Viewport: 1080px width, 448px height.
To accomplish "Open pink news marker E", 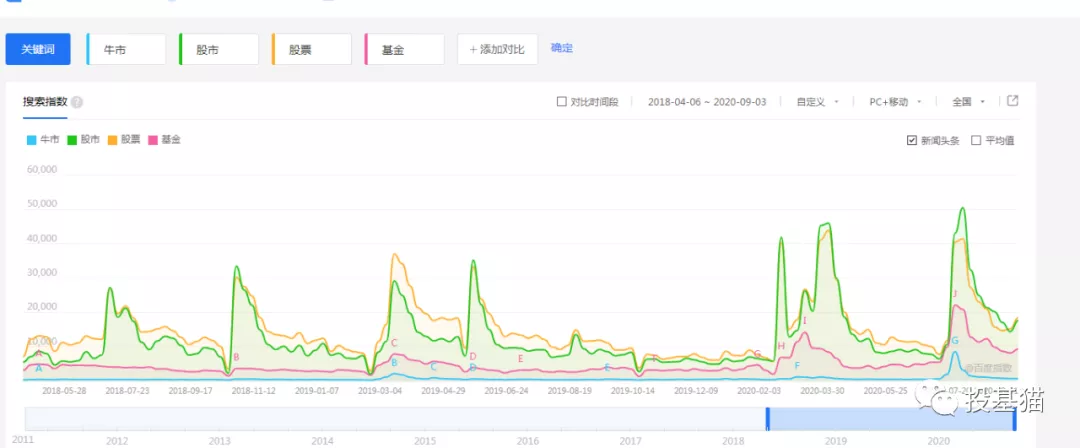I will 521,358.
